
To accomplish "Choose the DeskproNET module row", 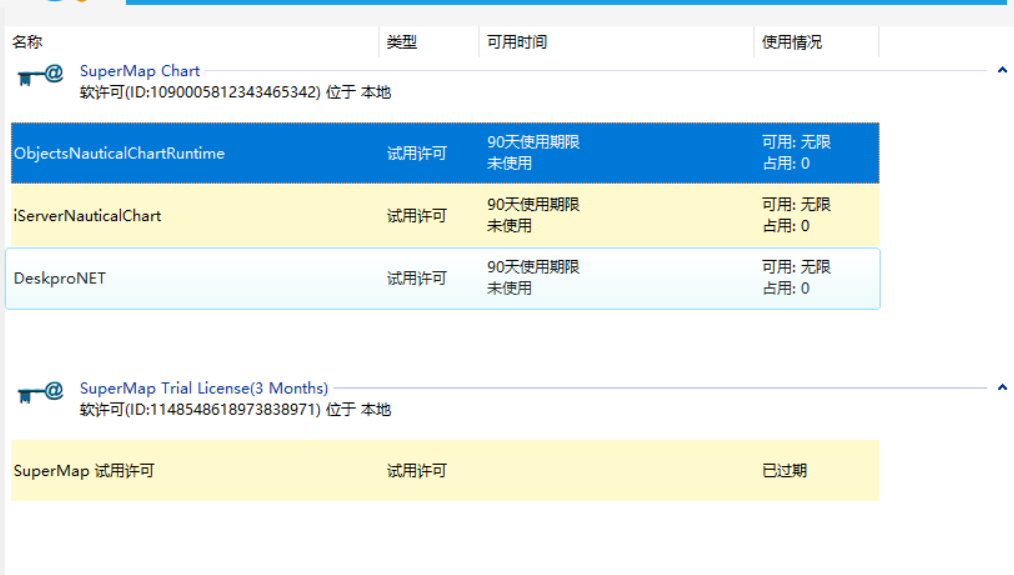I will pos(60,278).
